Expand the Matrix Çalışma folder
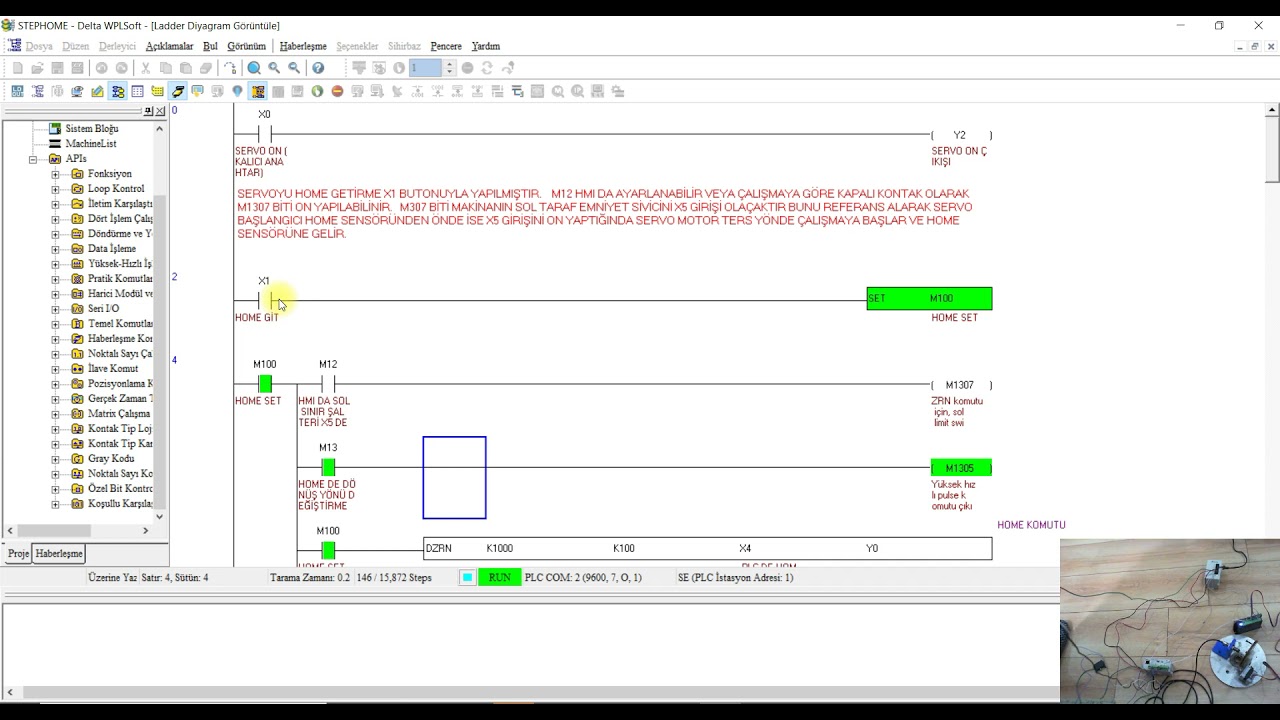 pos(55,413)
